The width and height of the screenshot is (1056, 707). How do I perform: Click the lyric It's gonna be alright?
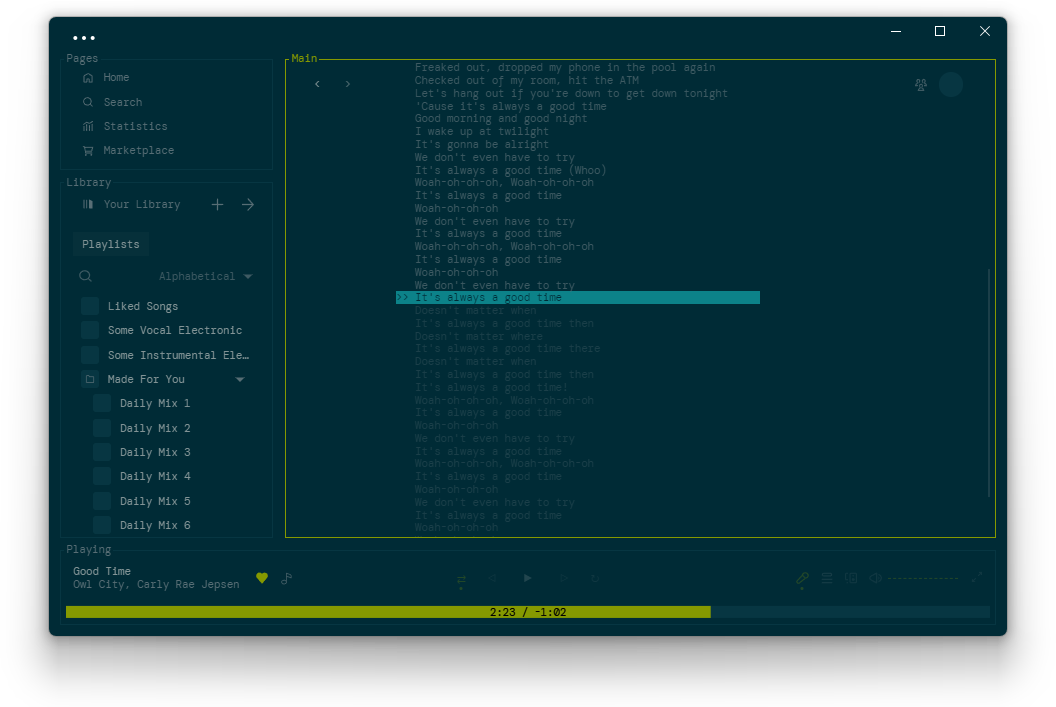tap(482, 145)
